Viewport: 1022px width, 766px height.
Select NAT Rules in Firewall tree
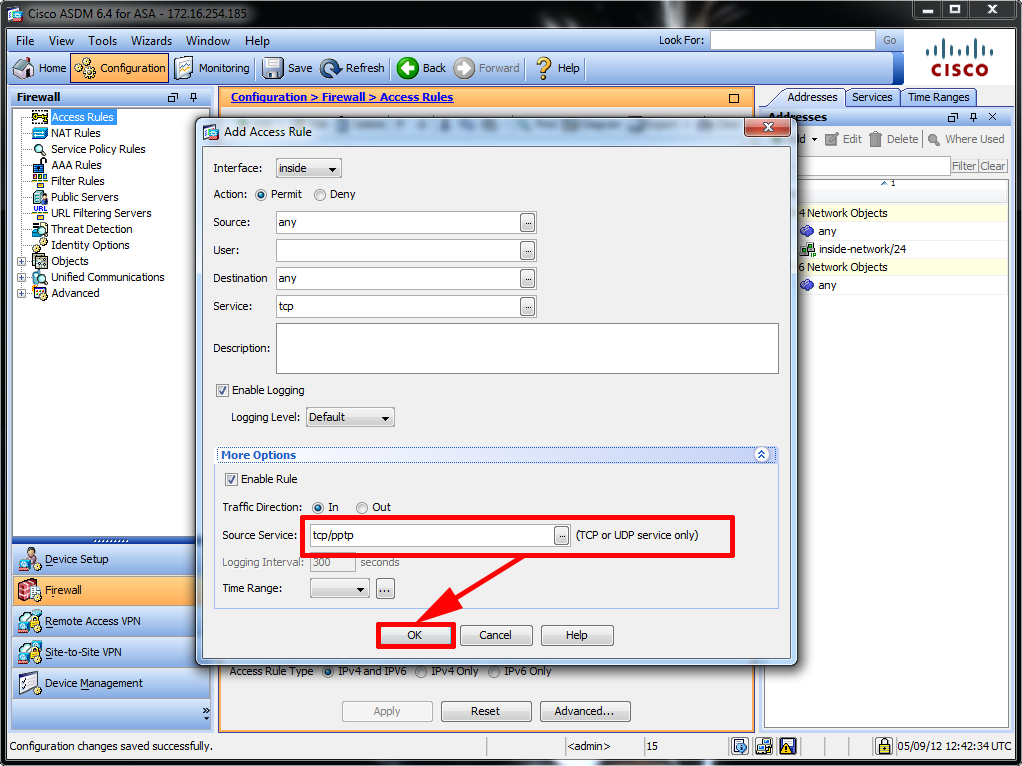(x=76, y=133)
